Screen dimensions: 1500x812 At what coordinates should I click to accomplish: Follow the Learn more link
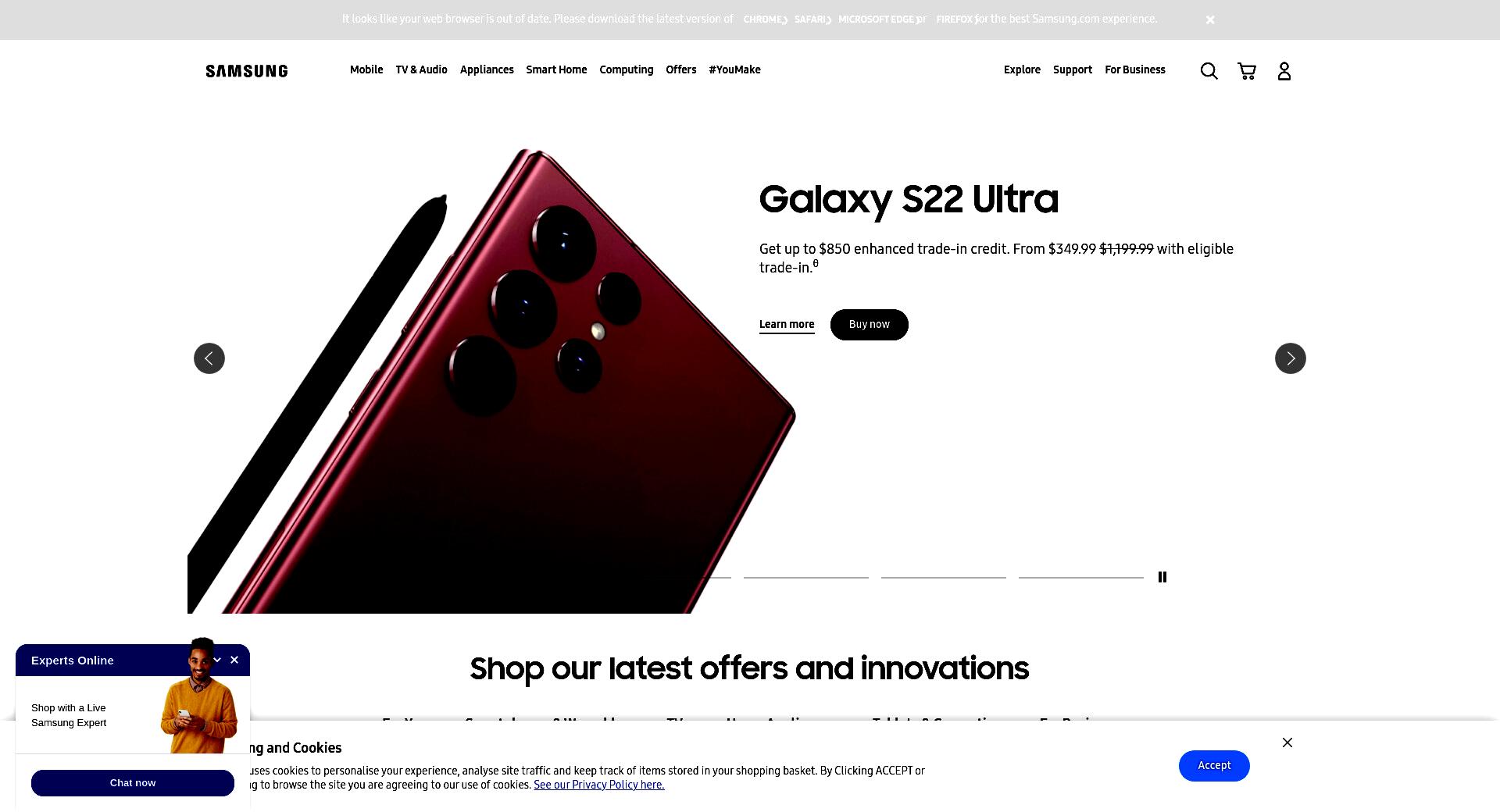tap(787, 325)
